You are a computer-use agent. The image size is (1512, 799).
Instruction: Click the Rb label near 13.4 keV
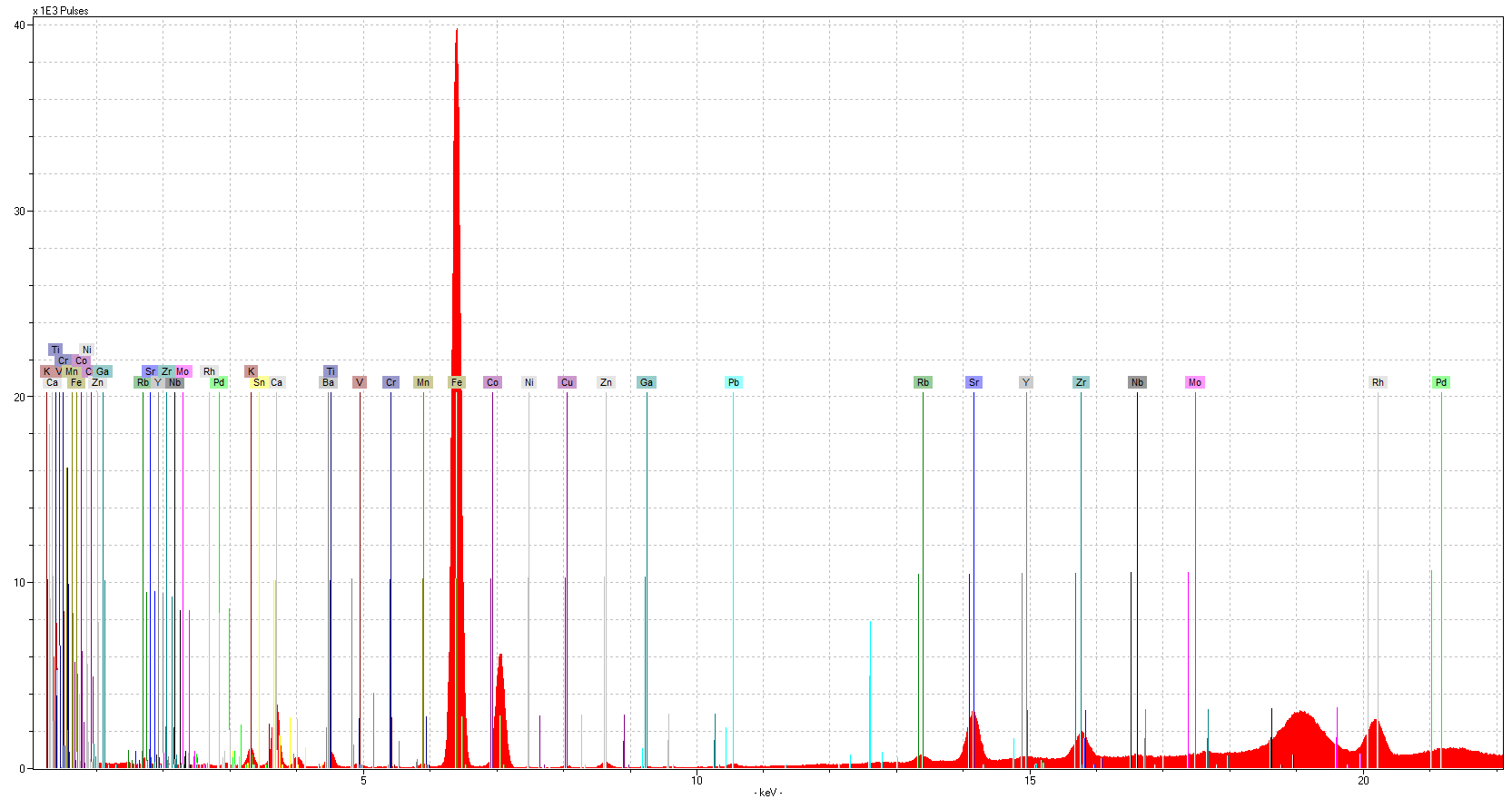923,382
